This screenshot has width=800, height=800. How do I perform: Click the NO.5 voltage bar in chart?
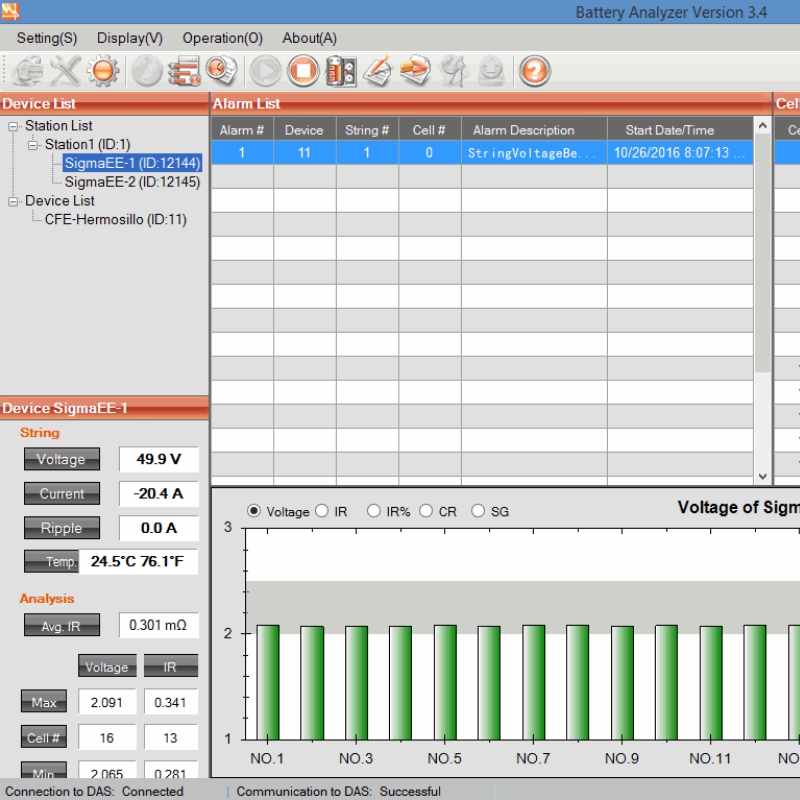[445, 682]
